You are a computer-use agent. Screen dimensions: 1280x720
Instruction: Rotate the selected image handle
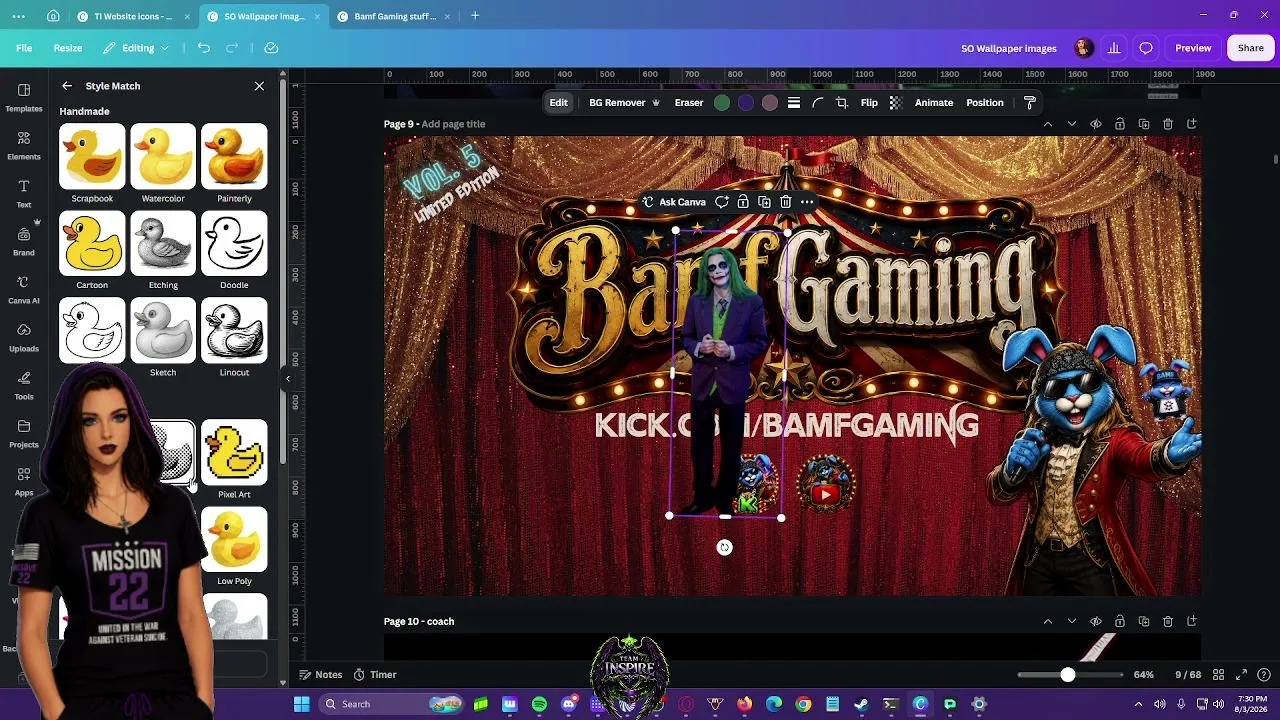tap(724, 547)
